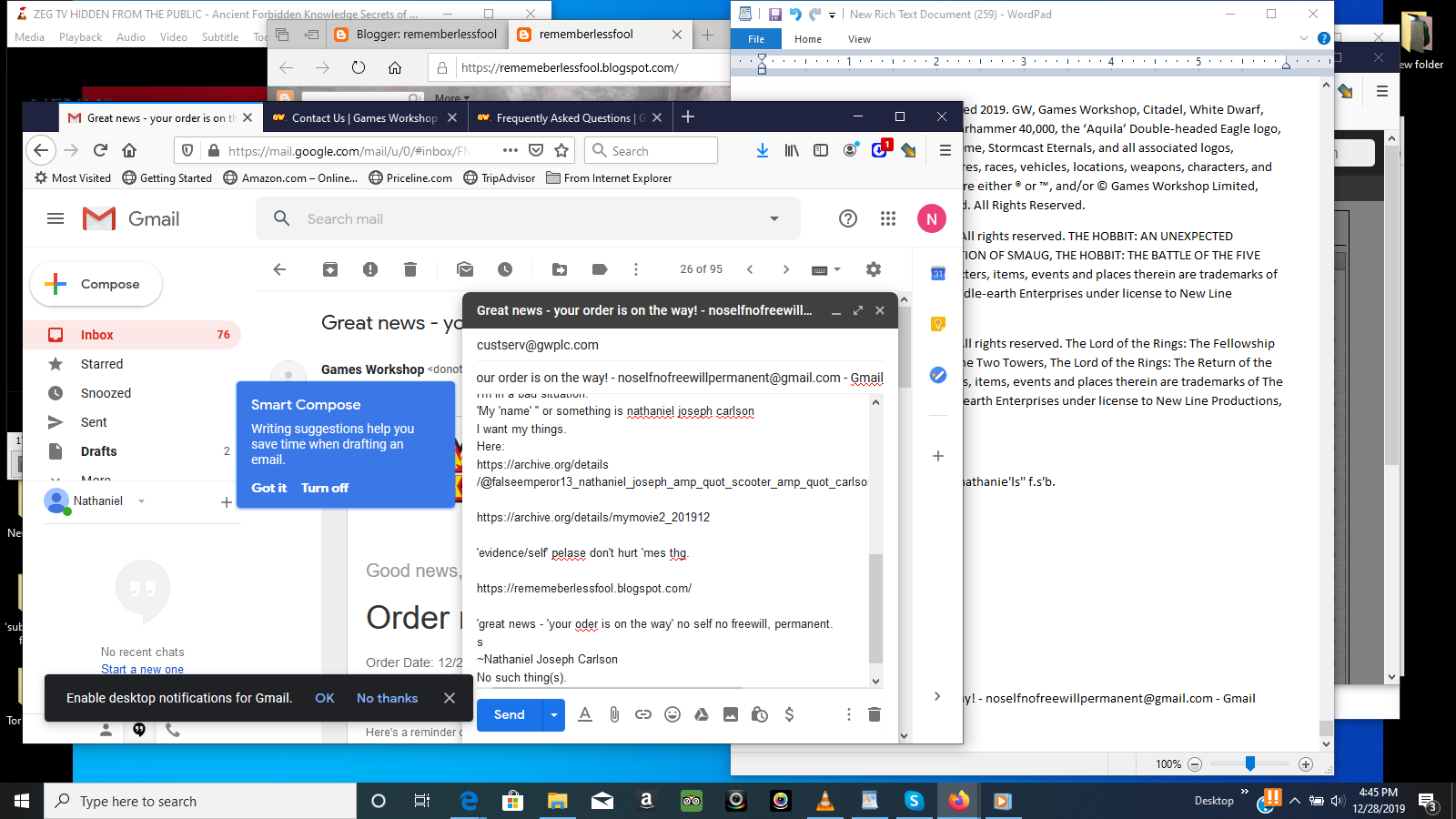The width and height of the screenshot is (1456, 819).
Task: Open the WordPad View ribbon tab
Action: [859, 39]
